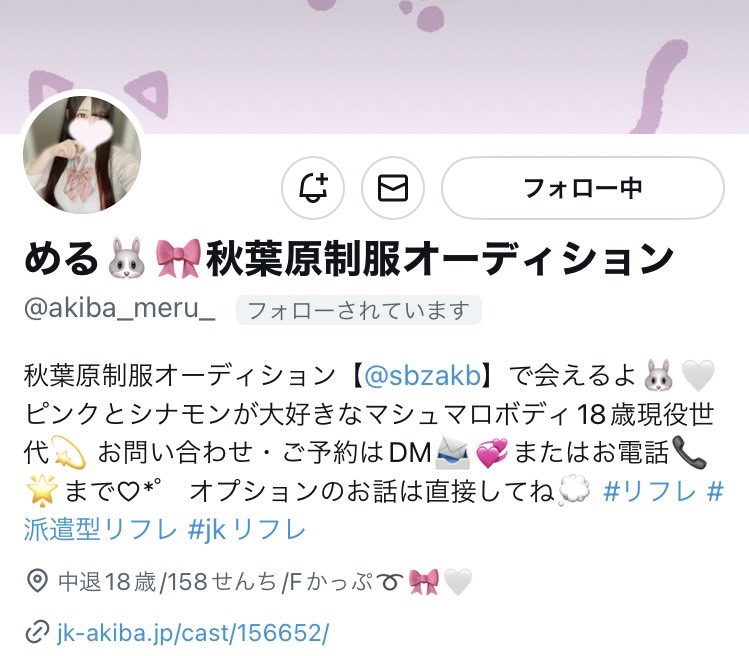The height and width of the screenshot is (656, 749).
Task: Tap the 派遣型リフレ hashtag text
Action: (100, 530)
